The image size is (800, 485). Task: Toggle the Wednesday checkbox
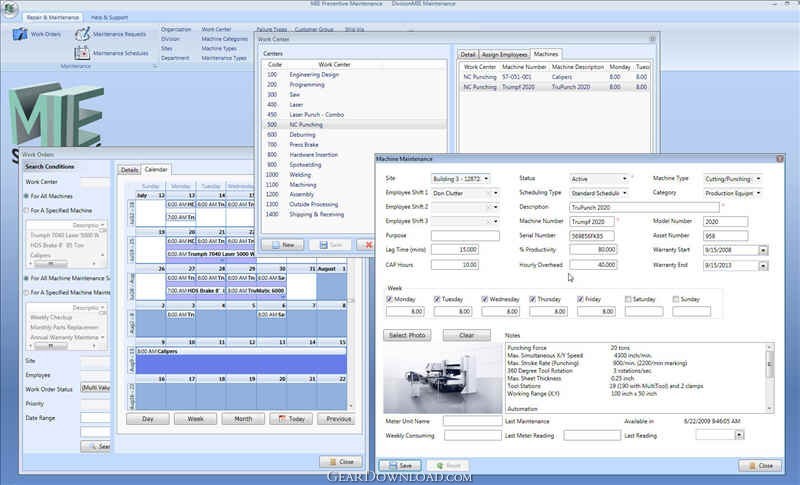pyautogui.click(x=484, y=299)
